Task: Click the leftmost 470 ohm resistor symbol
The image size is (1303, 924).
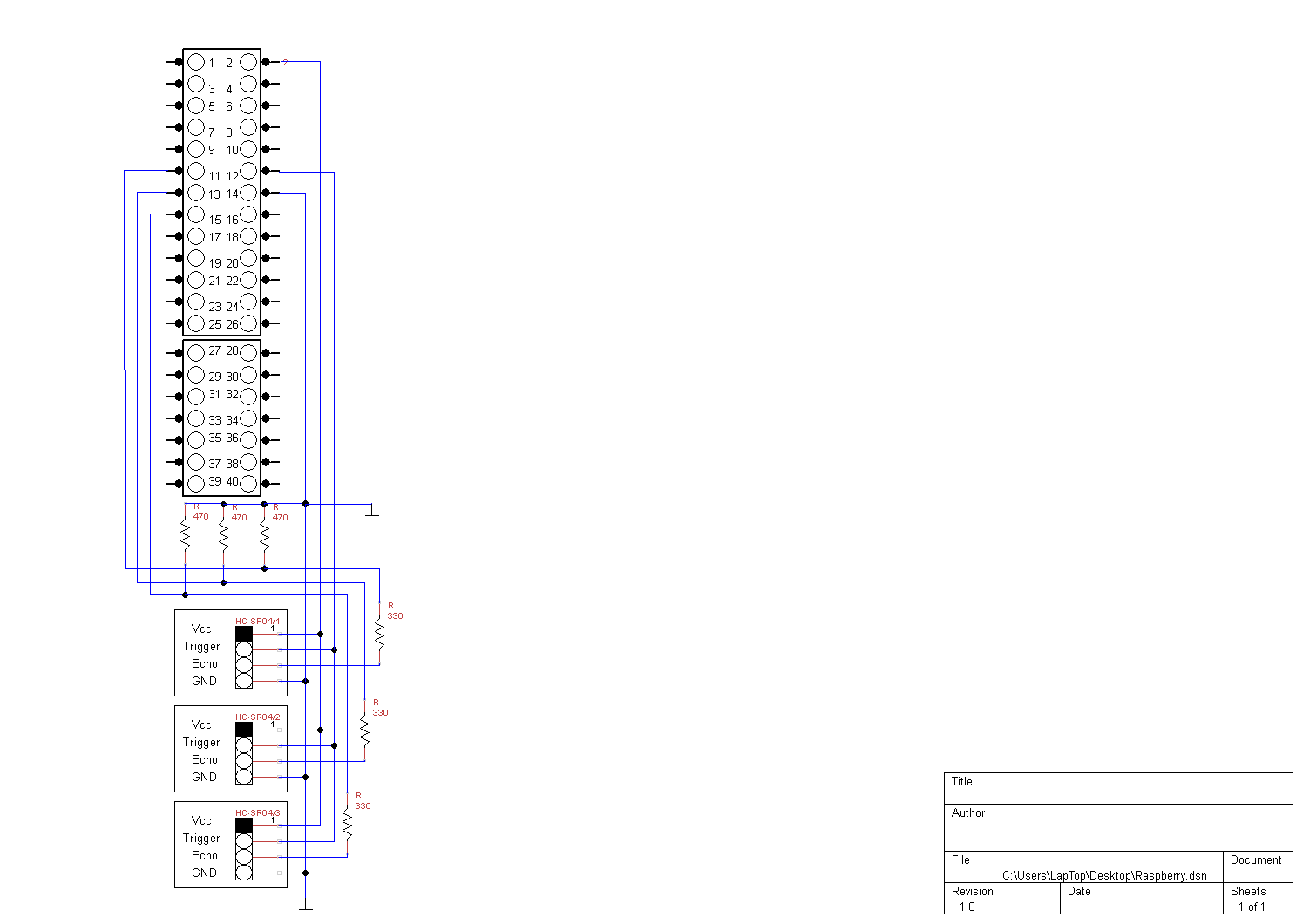Action: [186, 534]
